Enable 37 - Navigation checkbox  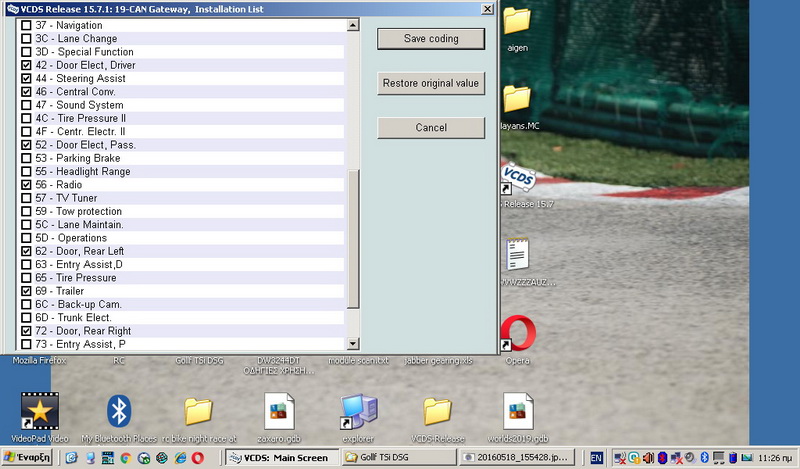tap(26, 25)
